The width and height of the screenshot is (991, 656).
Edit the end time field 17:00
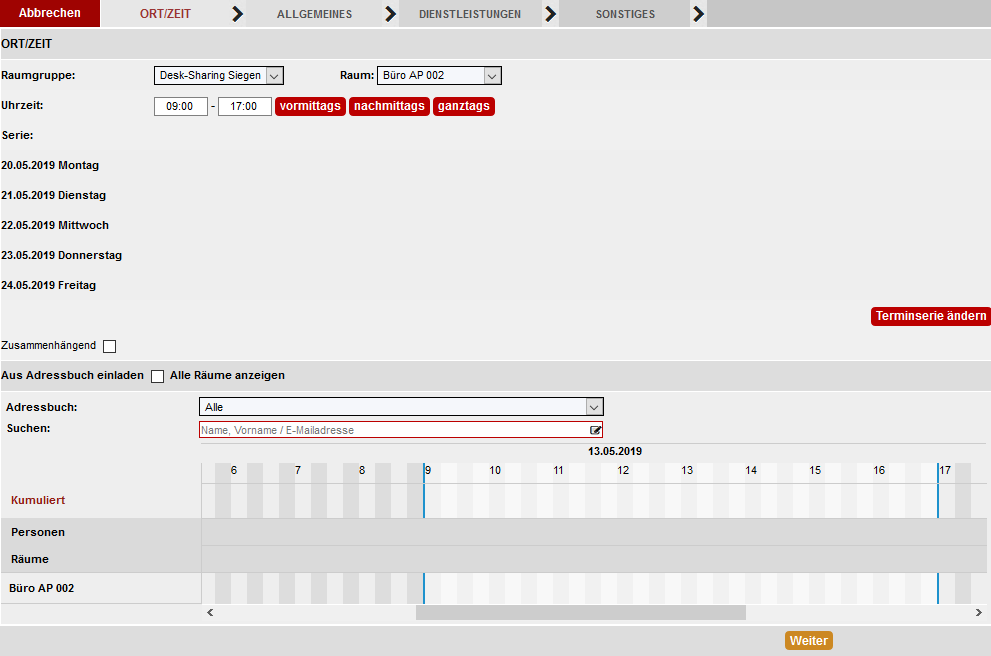click(245, 106)
